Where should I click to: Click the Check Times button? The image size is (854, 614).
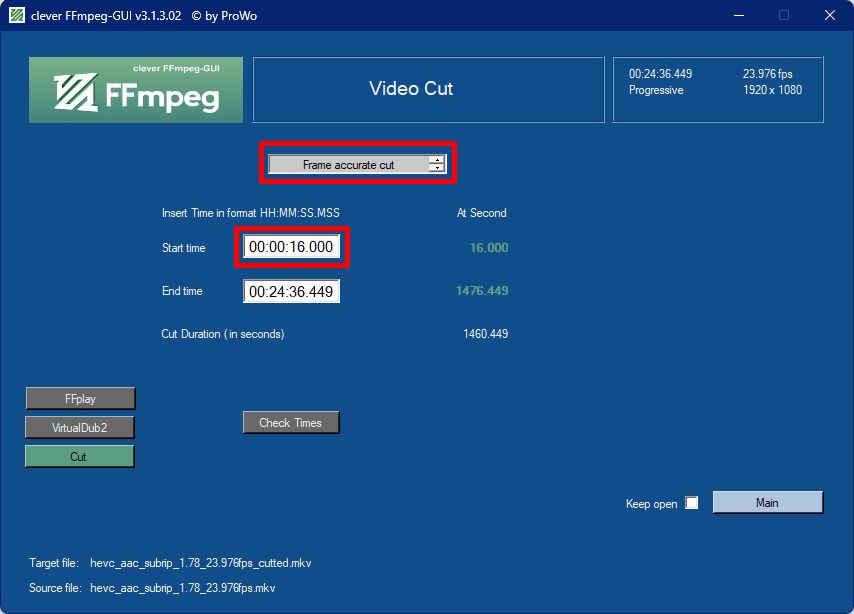coord(291,423)
